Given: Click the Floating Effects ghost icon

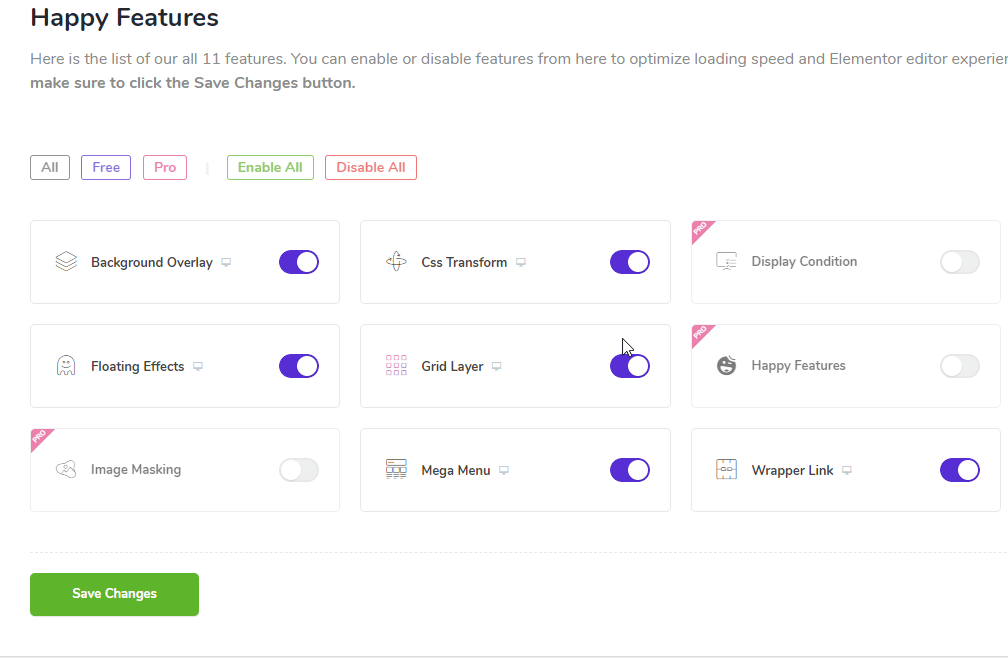Looking at the screenshot, I should 66,366.
